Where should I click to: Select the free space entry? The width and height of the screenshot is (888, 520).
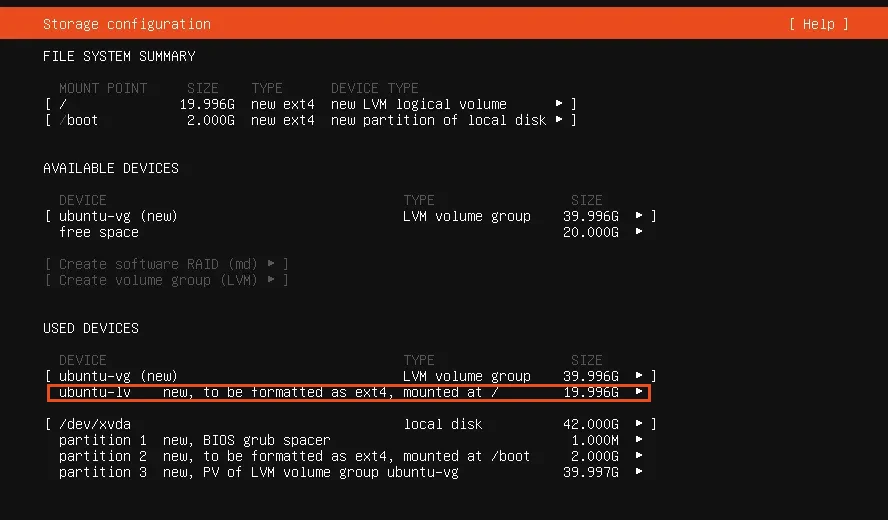(99, 232)
